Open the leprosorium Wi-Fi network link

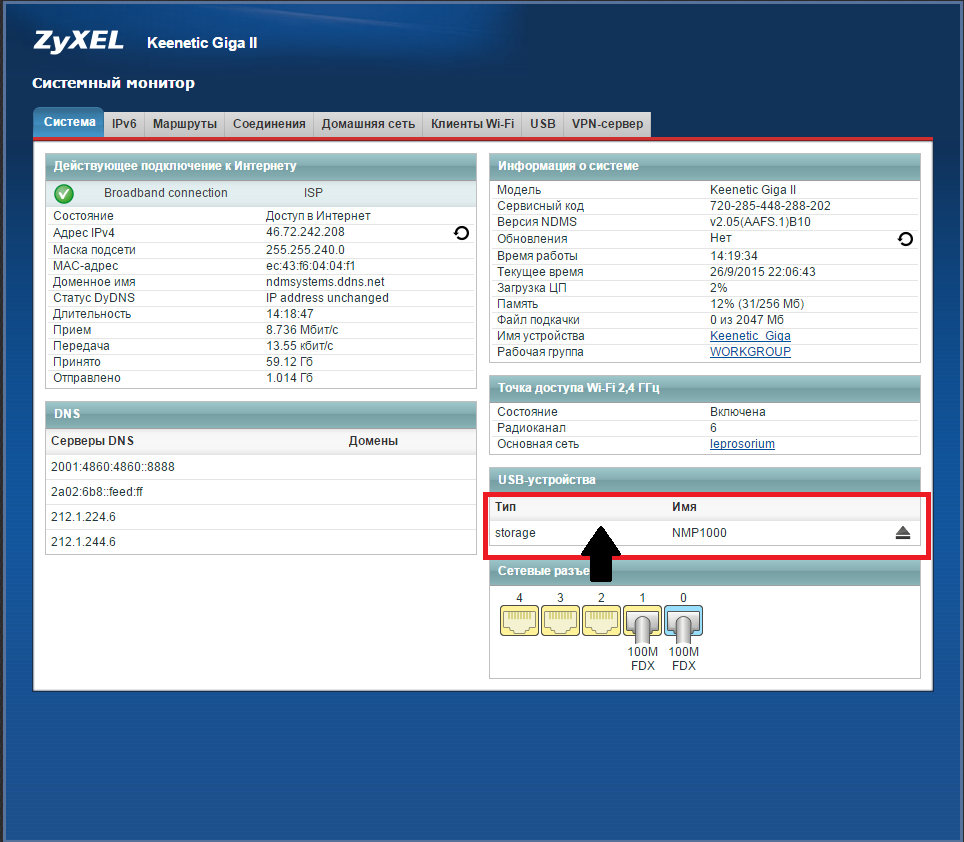742,444
